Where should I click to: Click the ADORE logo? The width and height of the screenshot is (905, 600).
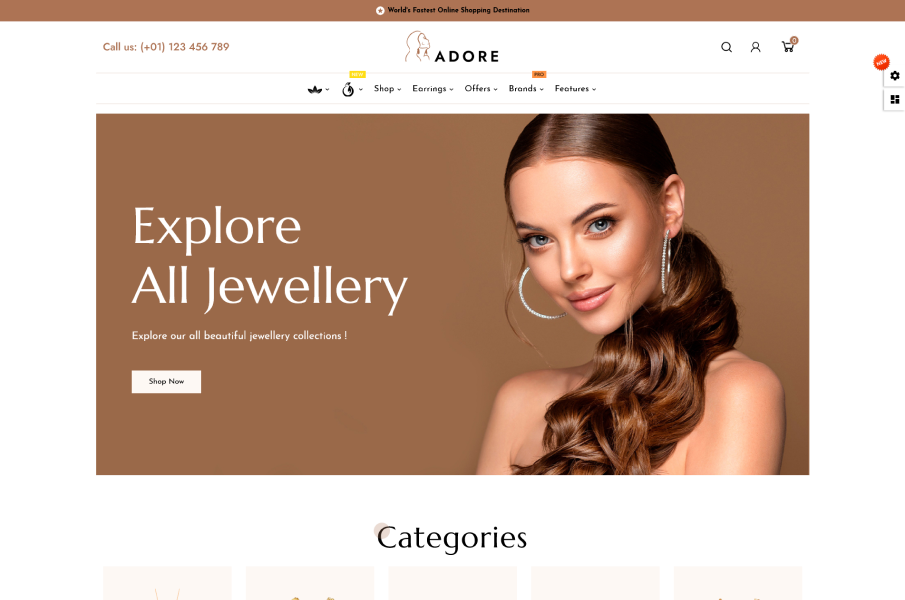click(x=452, y=47)
